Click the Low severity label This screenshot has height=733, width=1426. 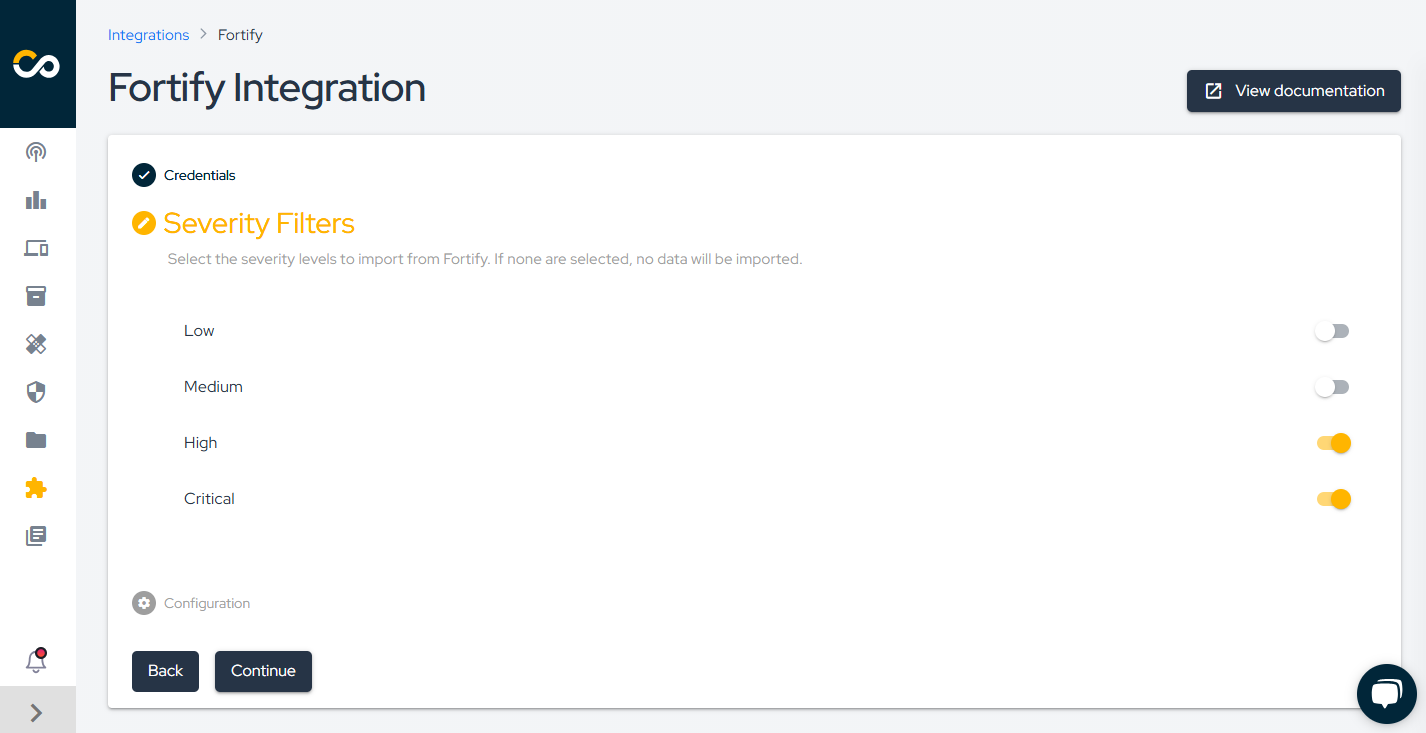(199, 331)
